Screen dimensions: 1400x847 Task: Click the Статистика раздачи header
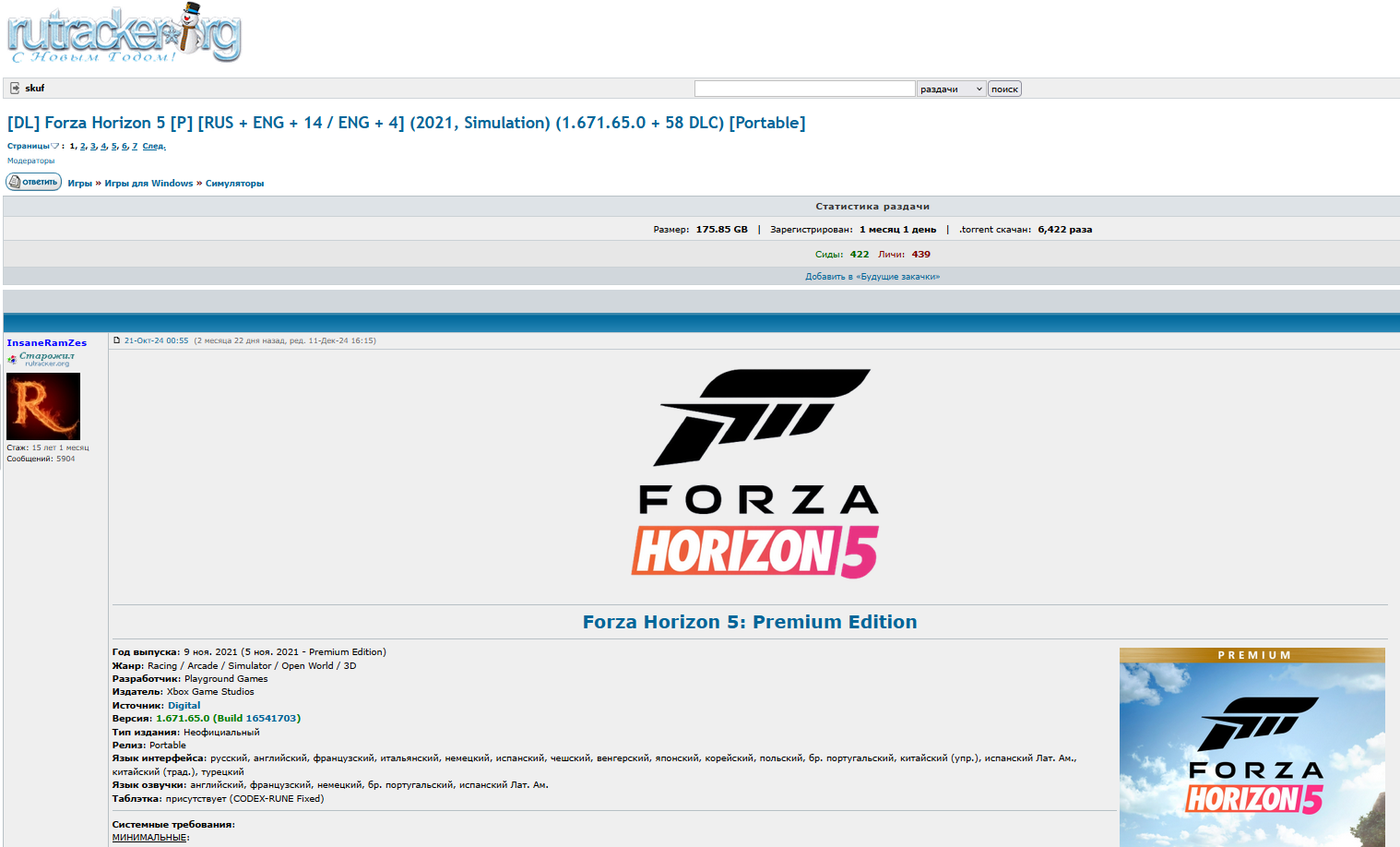pyautogui.click(x=872, y=207)
